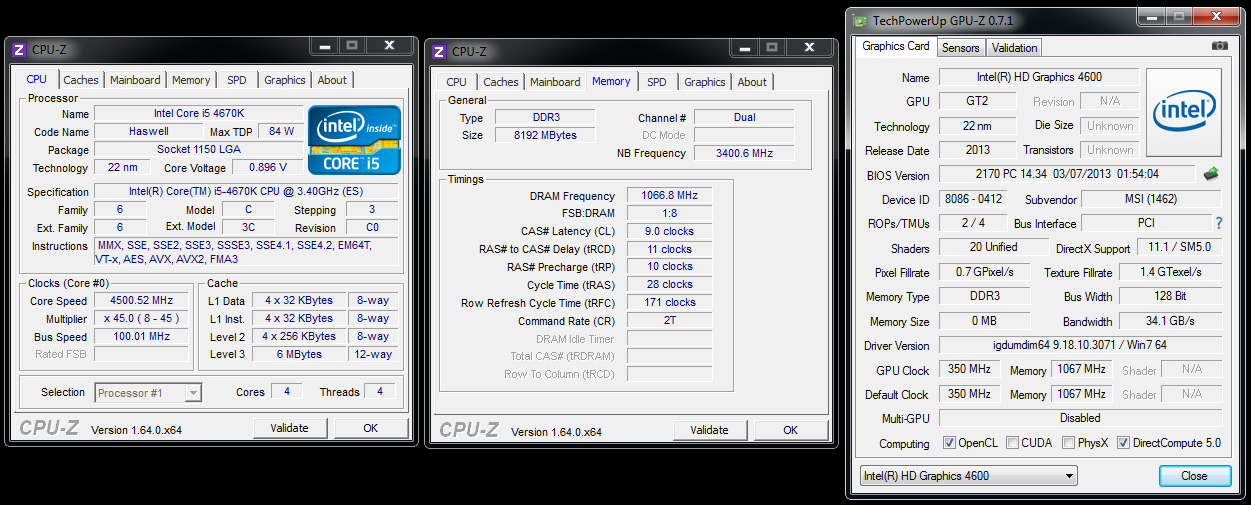
Task: Click the Multi-GPU Disabled field
Action: (x=1080, y=418)
